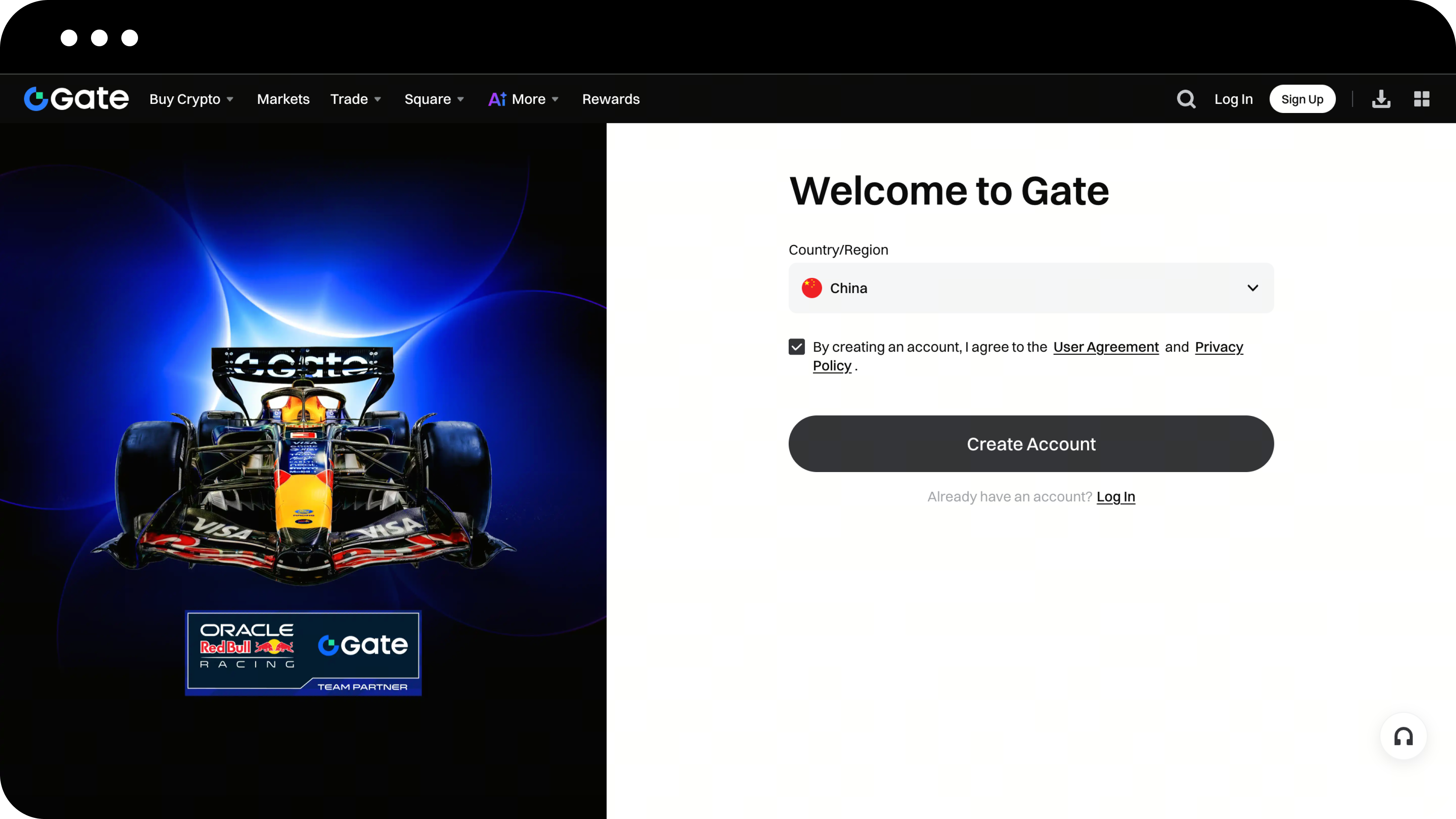Screen dimensions: 1456x819
Task: Click the app download icon
Action: point(1381,98)
